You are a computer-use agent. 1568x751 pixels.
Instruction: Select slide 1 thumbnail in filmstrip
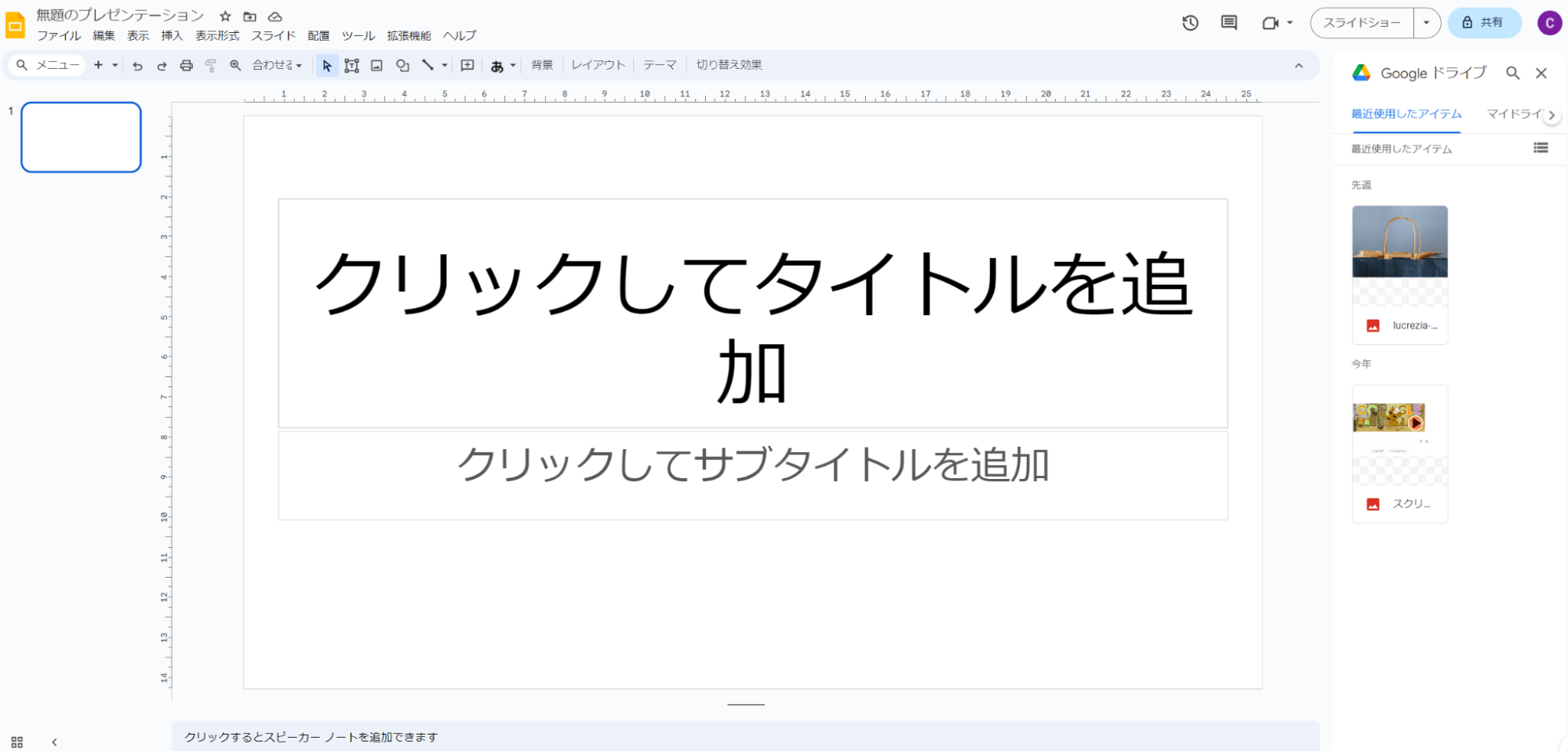point(82,137)
